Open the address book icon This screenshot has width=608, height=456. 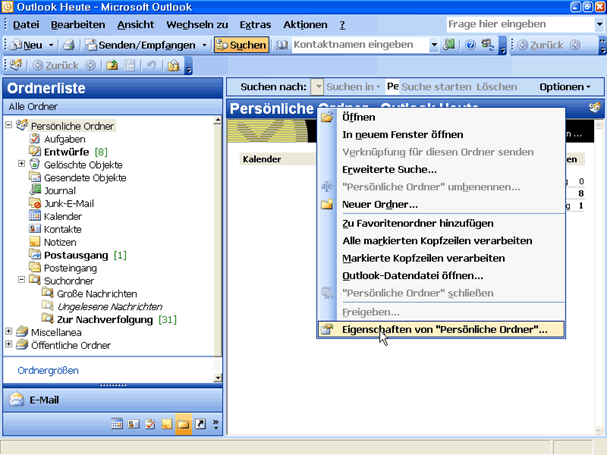click(x=282, y=45)
